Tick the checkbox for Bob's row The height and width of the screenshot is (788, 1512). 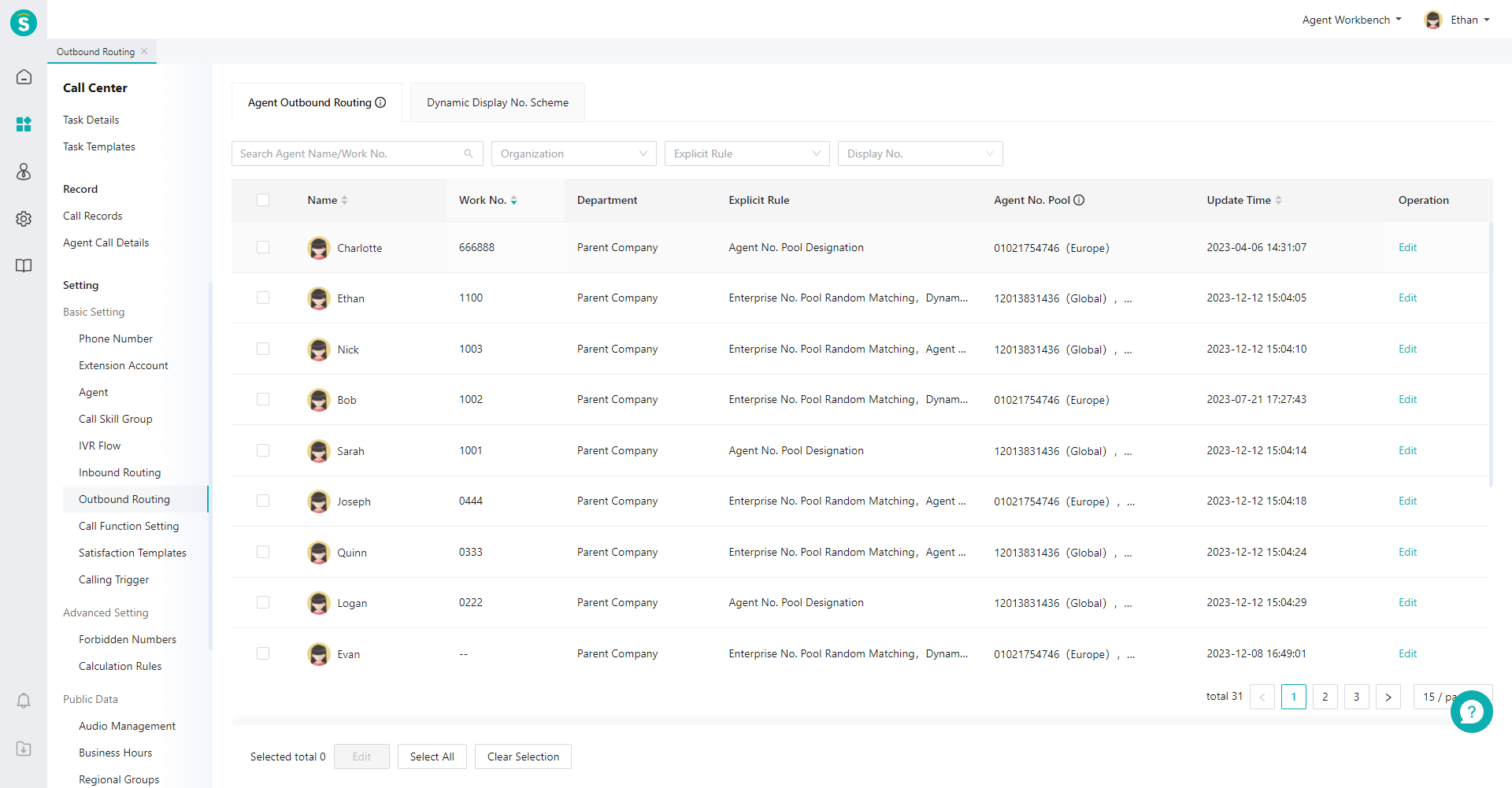[263, 399]
